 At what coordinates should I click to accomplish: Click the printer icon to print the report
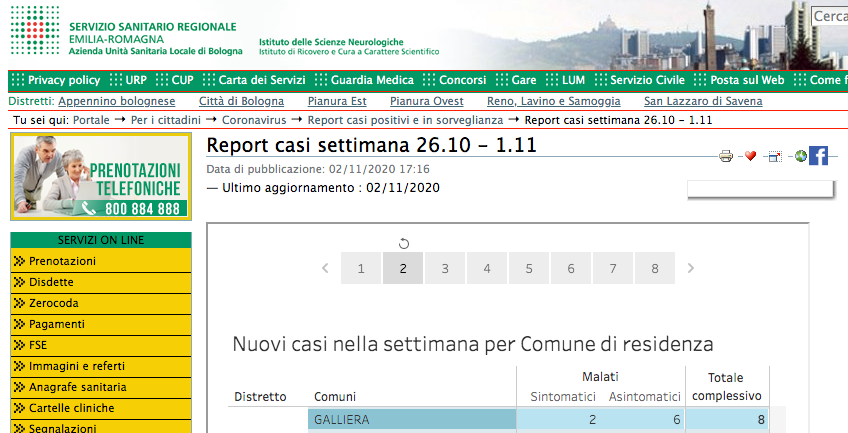(x=726, y=156)
